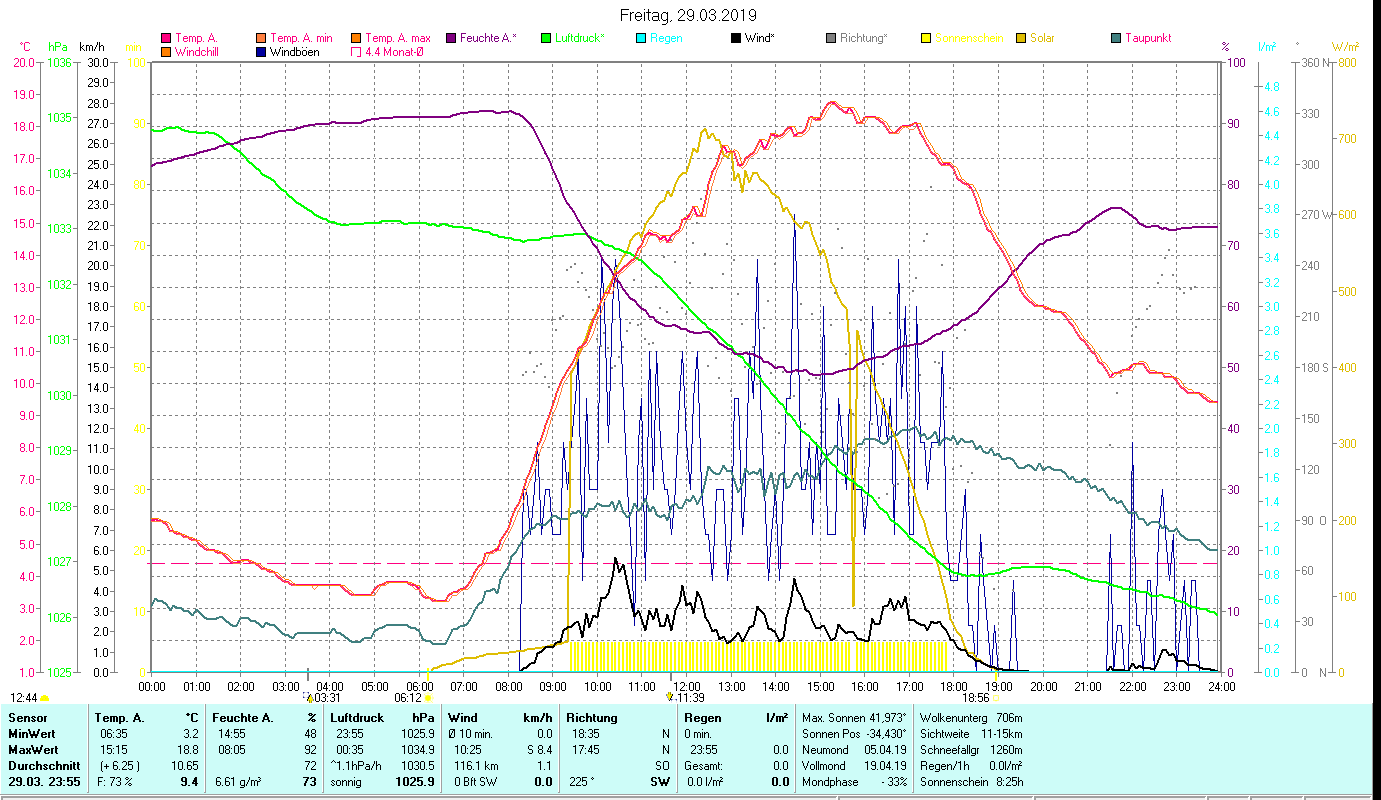The height and width of the screenshot is (800, 1381).
Task: Click the 'Sonnen Pos -34,430°' entry
Action: (x=856, y=734)
